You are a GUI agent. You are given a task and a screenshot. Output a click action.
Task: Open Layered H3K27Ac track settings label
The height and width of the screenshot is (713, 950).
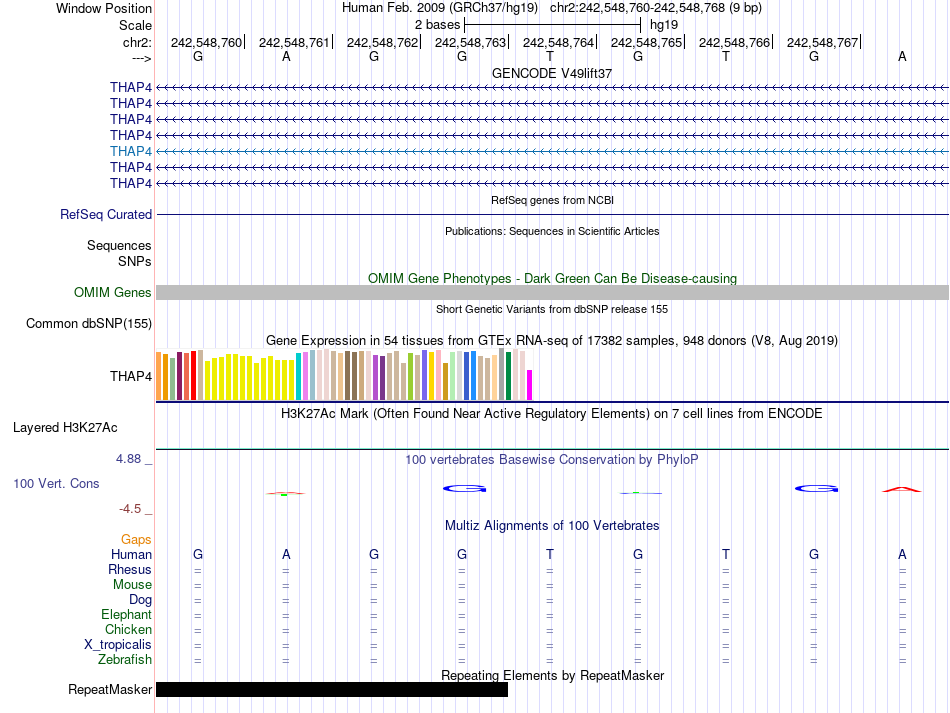[x=65, y=427]
